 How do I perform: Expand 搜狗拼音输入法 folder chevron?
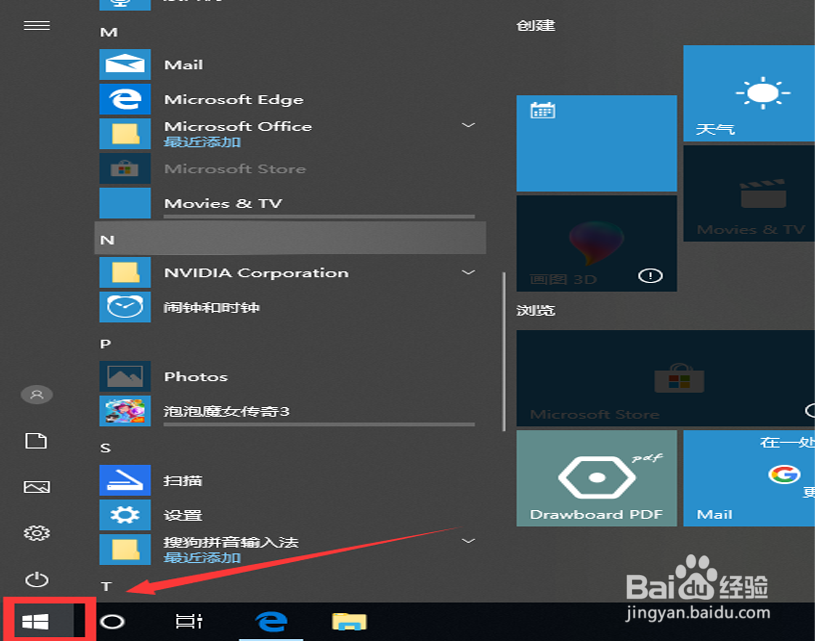[468, 541]
